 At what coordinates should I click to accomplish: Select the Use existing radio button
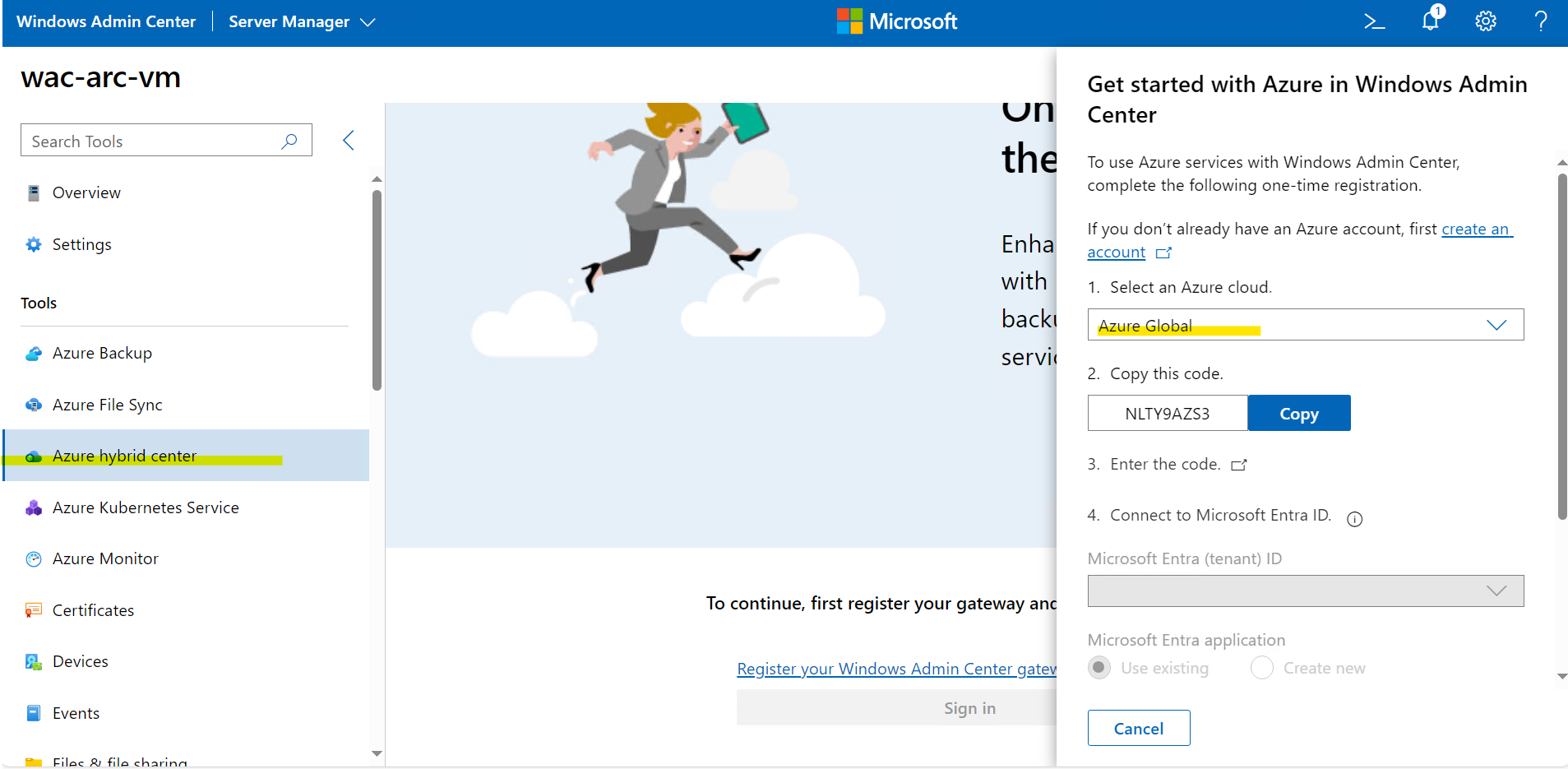pos(1099,668)
